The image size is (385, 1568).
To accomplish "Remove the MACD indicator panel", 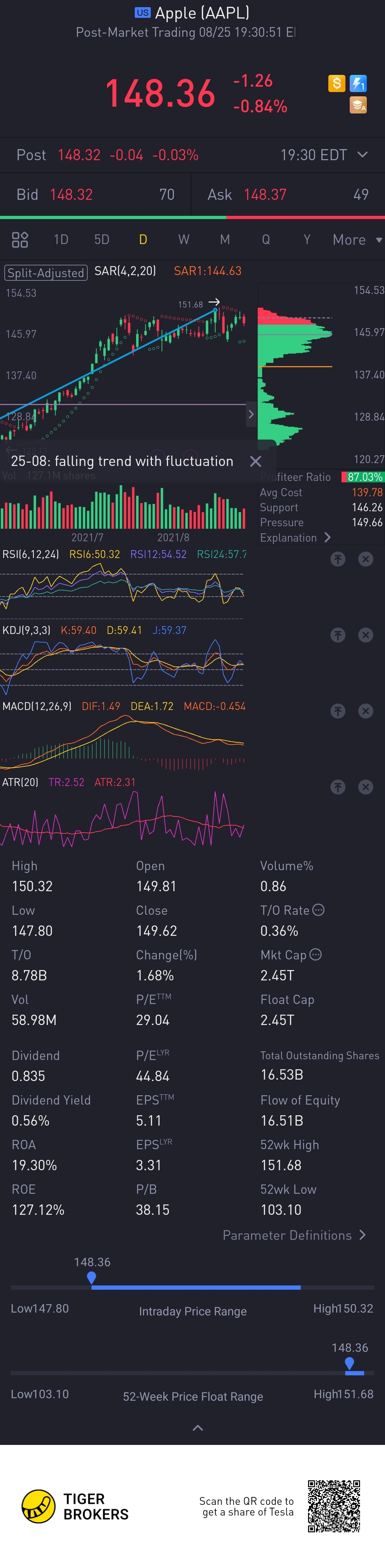I will [365, 711].
